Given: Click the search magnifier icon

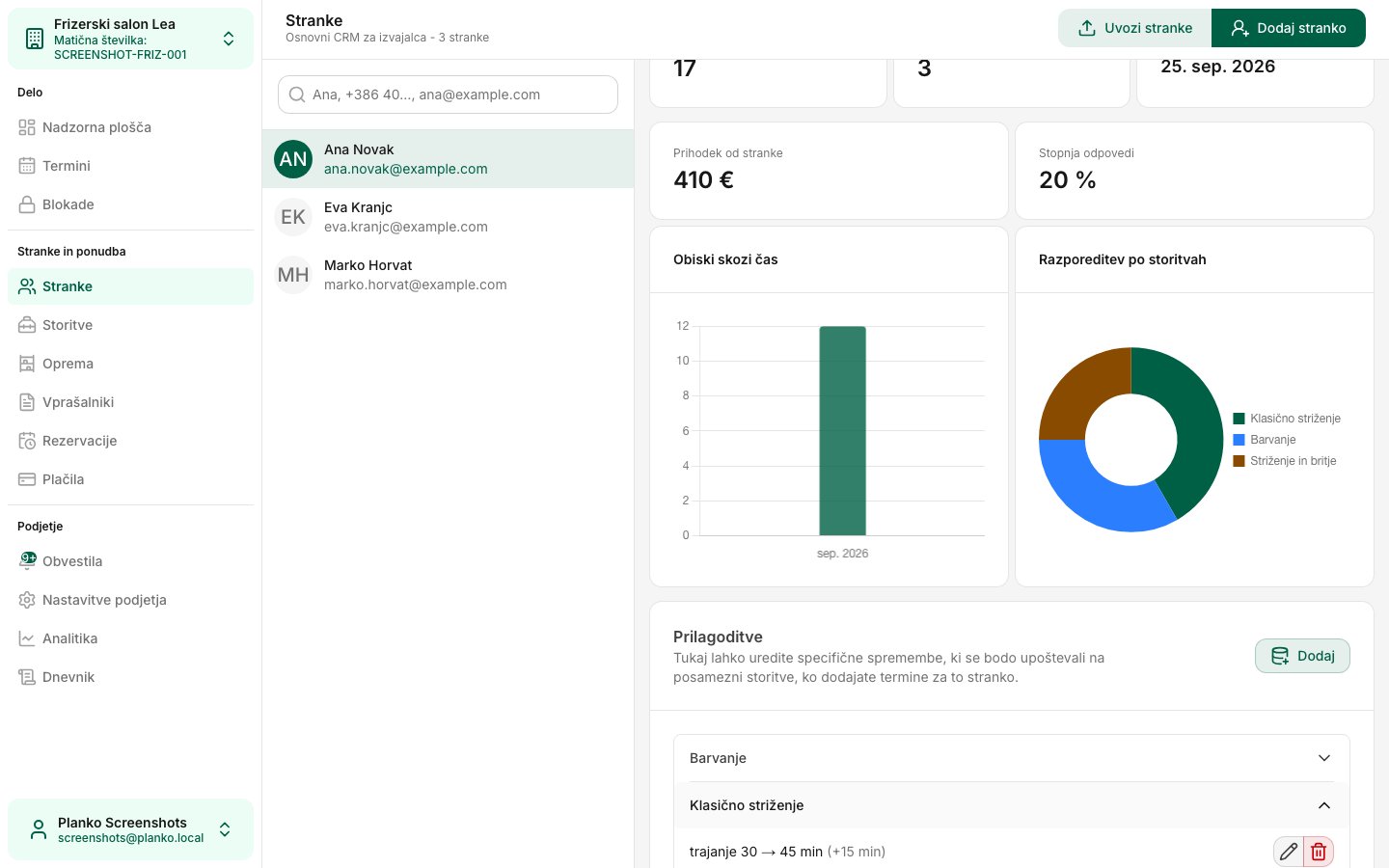Looking at the screenshot, I should (297, 95).
